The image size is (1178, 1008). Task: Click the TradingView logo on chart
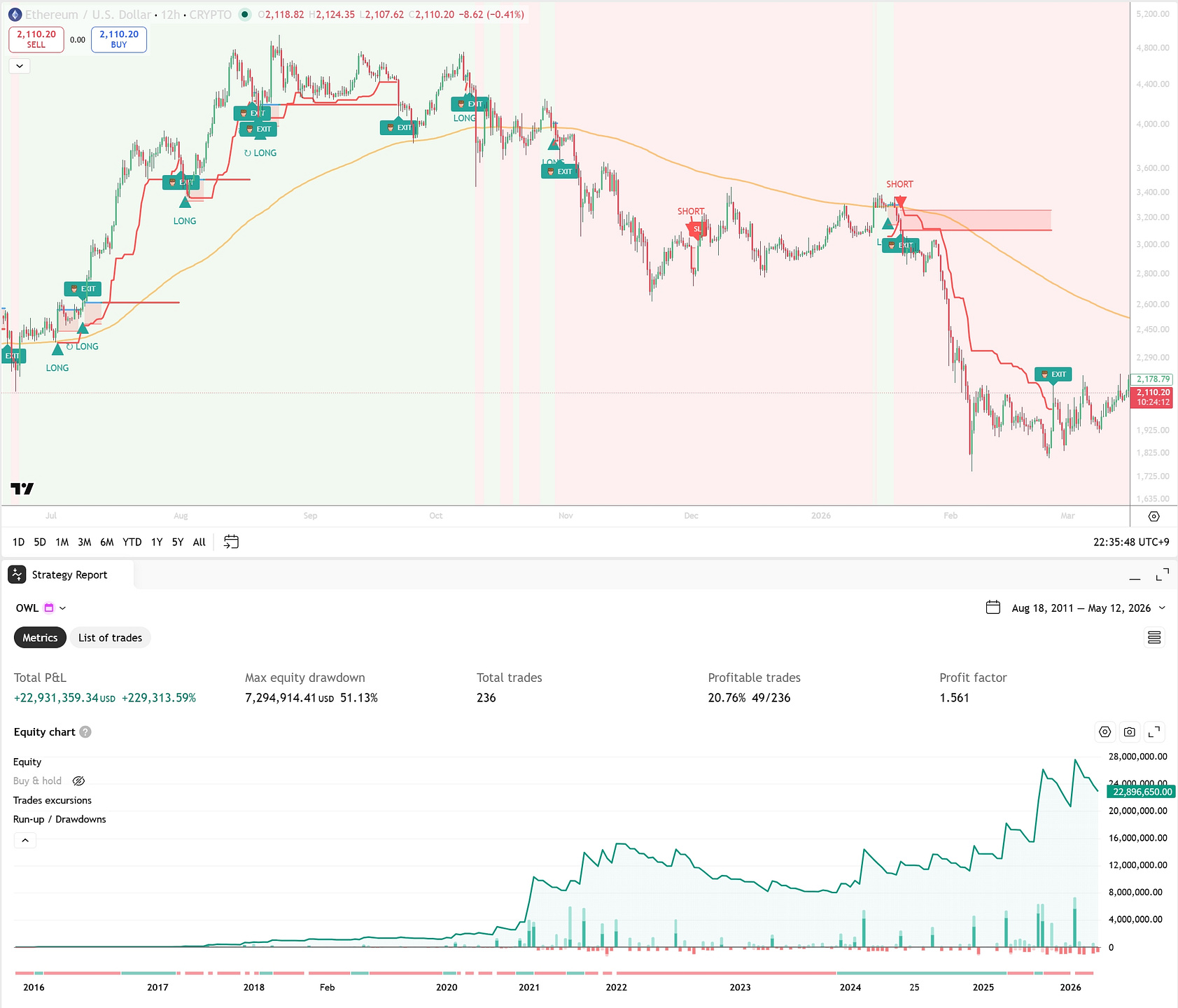[22, 489]
